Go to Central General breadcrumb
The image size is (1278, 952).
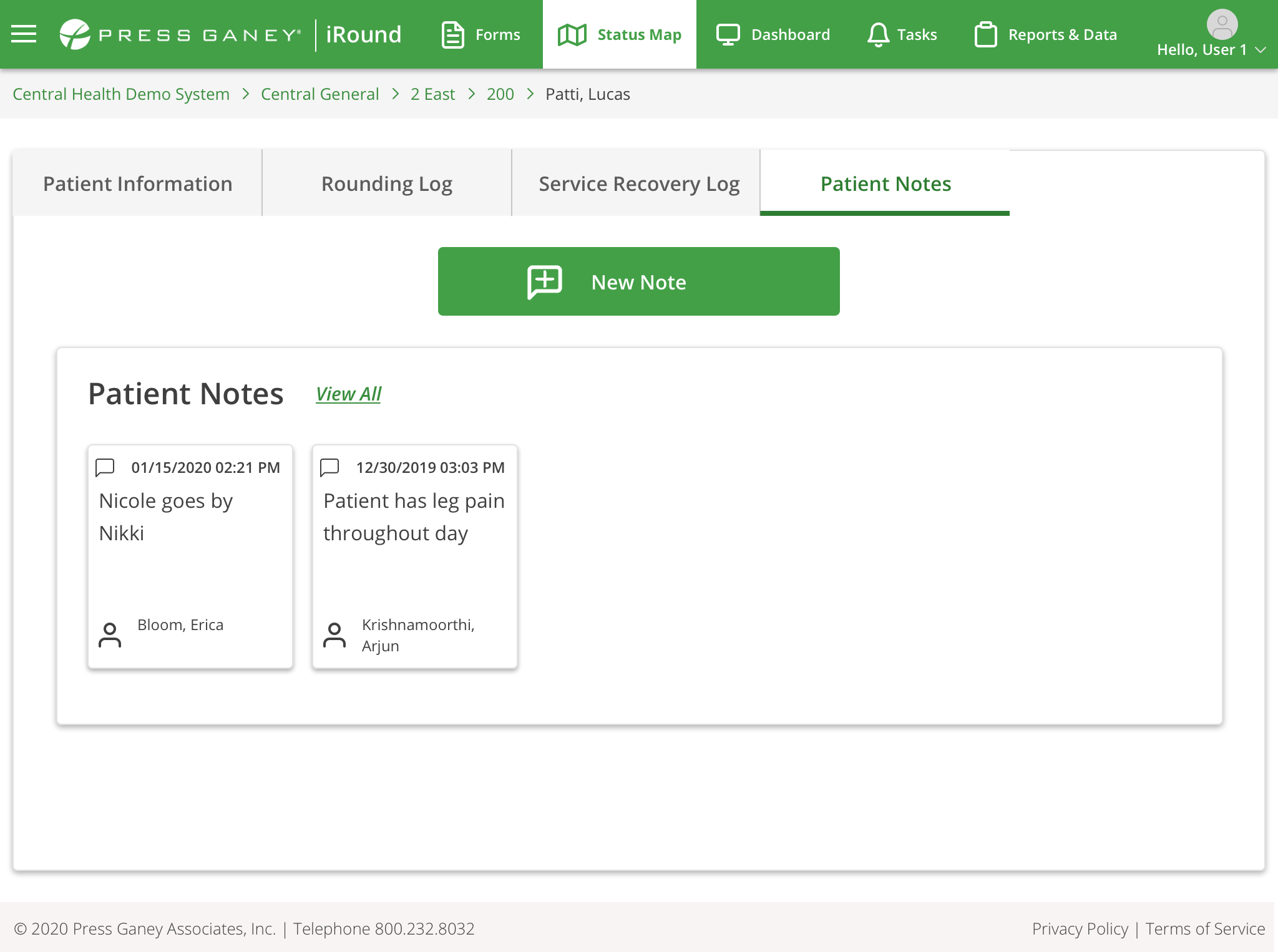pyautogui.click(x=319, y=94)
